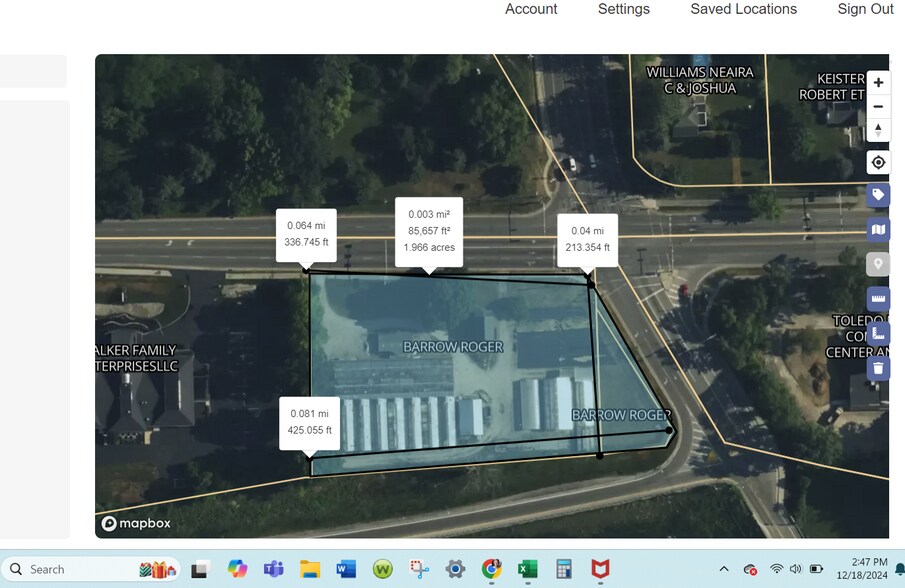Open the map layers icon
Screen dimensions: 905x588
click(878, 231)
